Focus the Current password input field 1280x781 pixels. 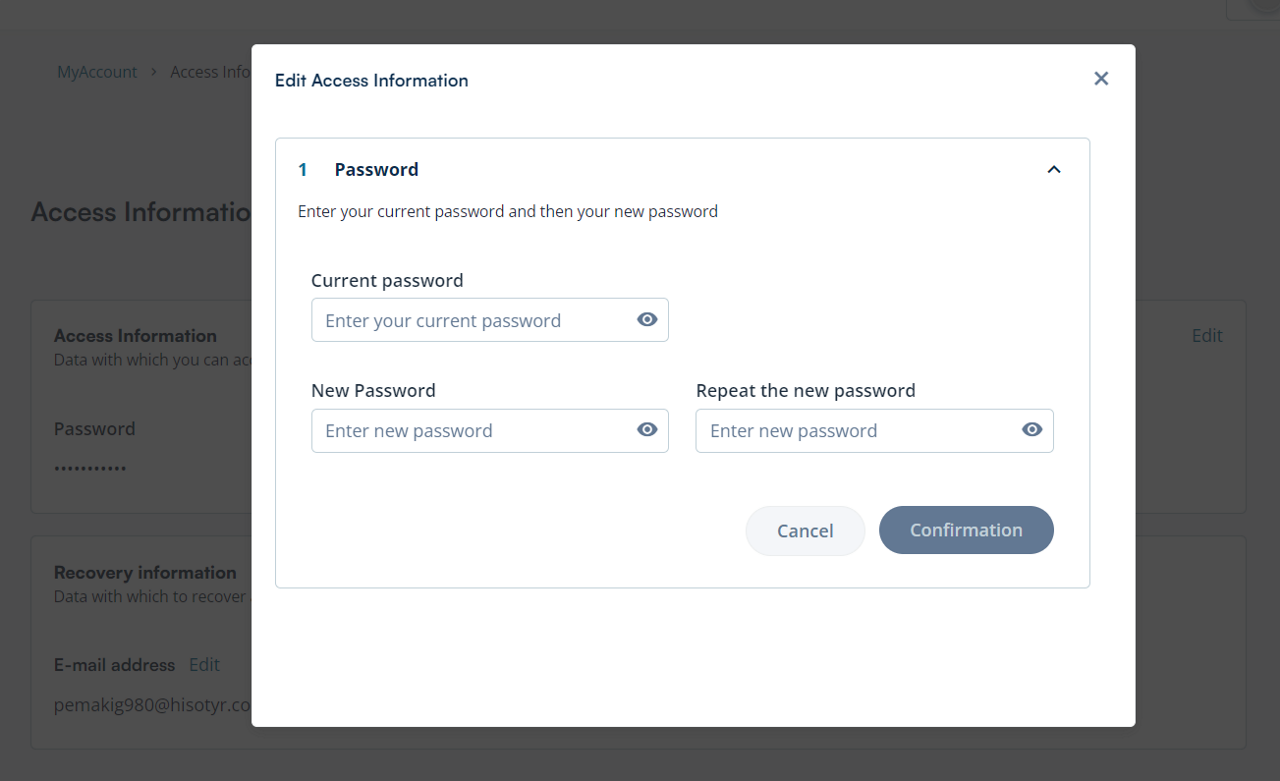(x=470, y=321)
